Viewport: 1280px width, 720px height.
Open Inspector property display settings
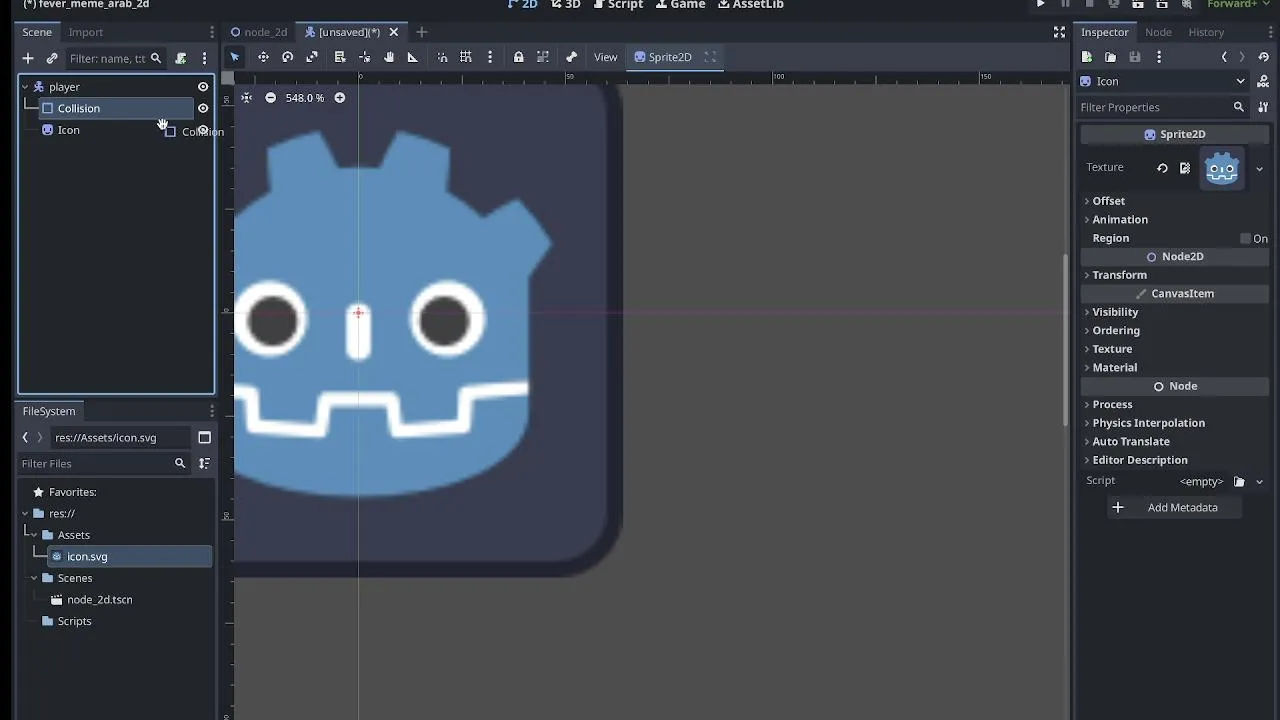coord(1264,107)
